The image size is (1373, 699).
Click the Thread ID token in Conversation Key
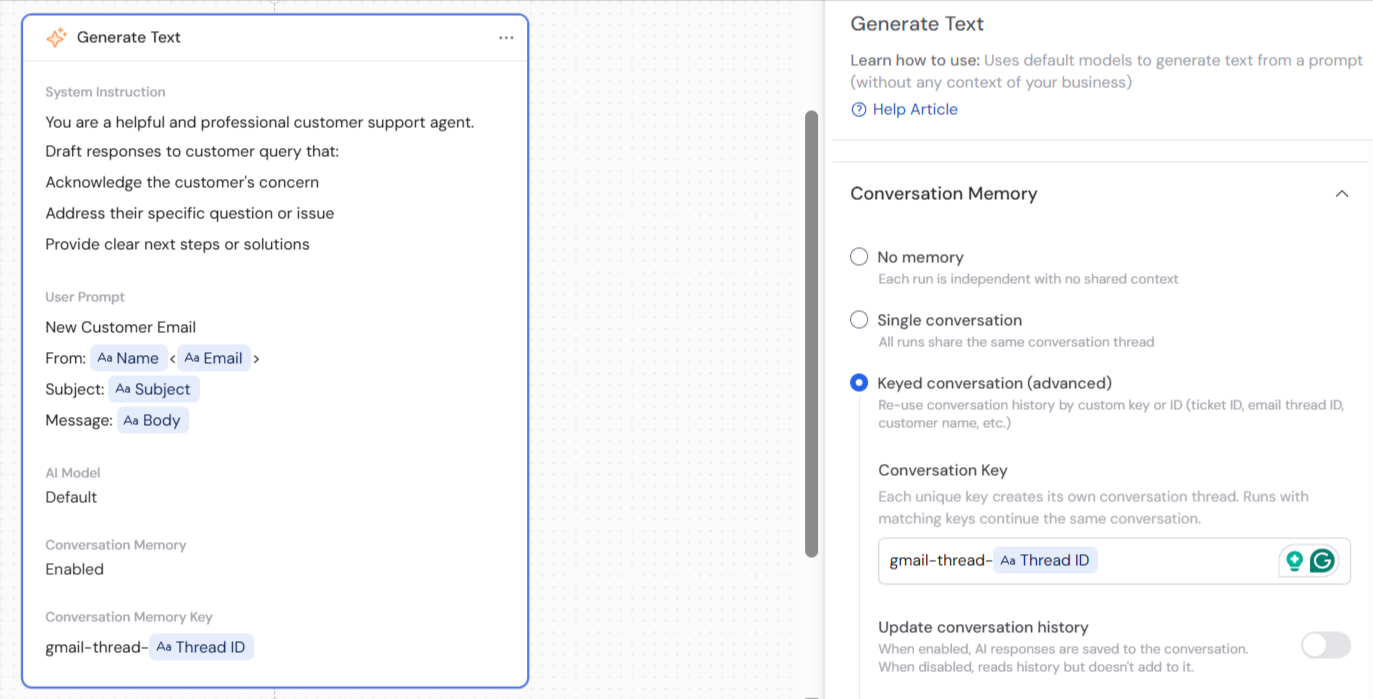coord(1045,560)
